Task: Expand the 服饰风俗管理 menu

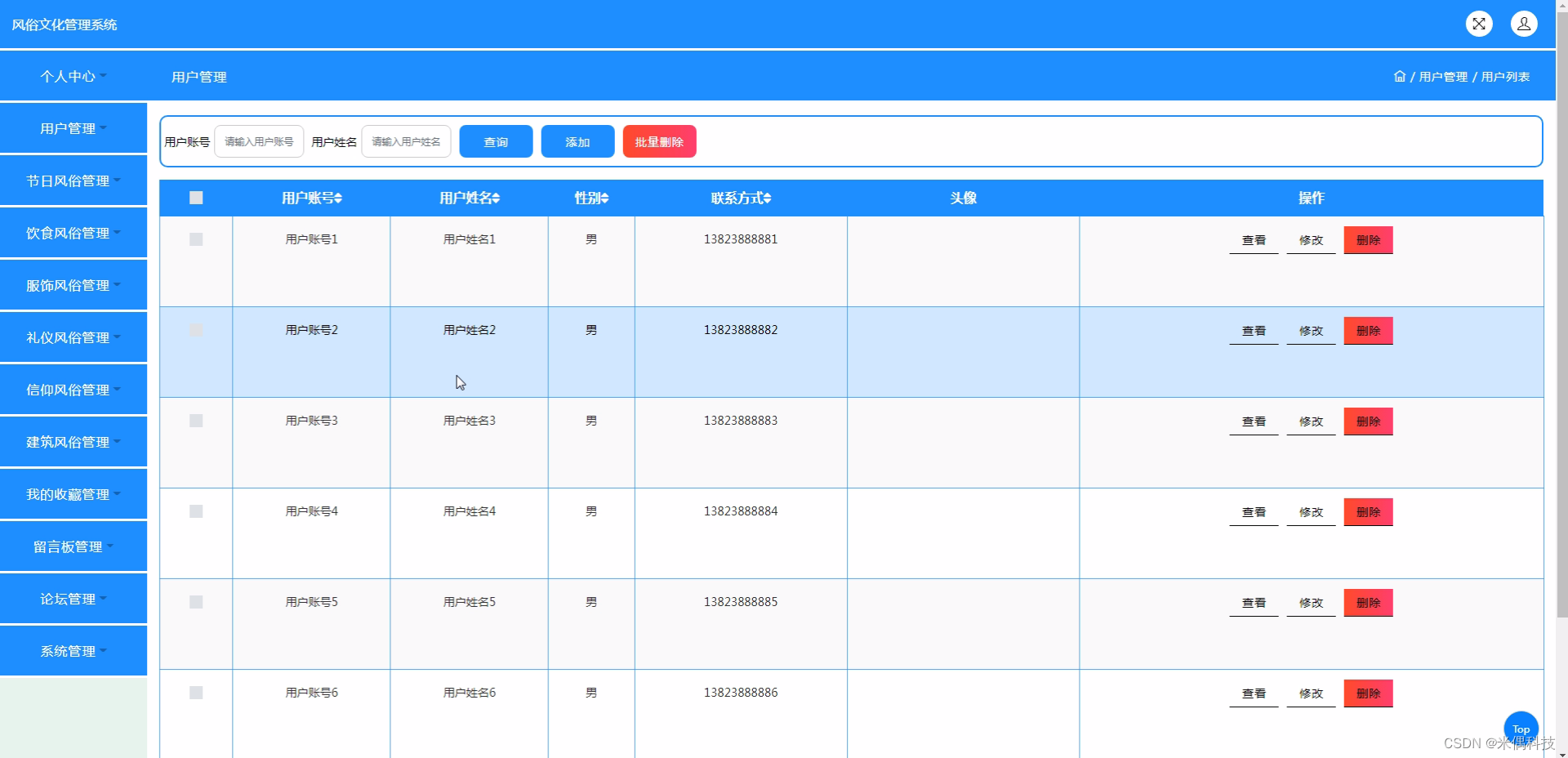Action: [73, 285]
